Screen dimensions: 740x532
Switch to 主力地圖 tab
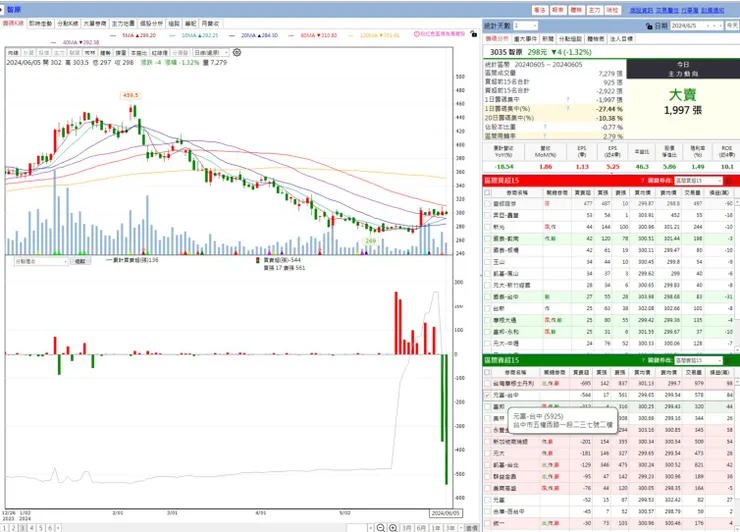click(123, 24)
